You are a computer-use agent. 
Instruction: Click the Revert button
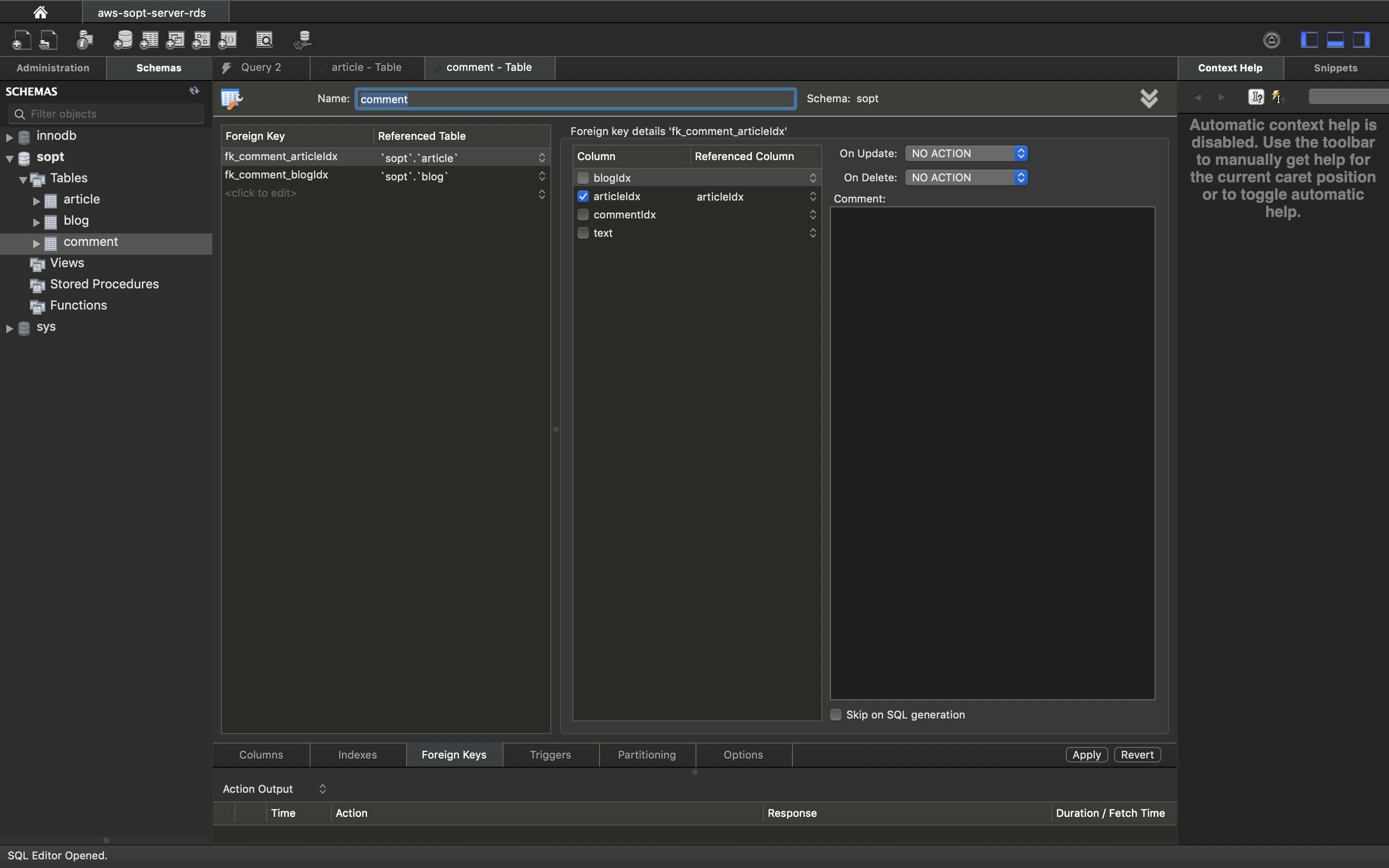pos(1137,755)
